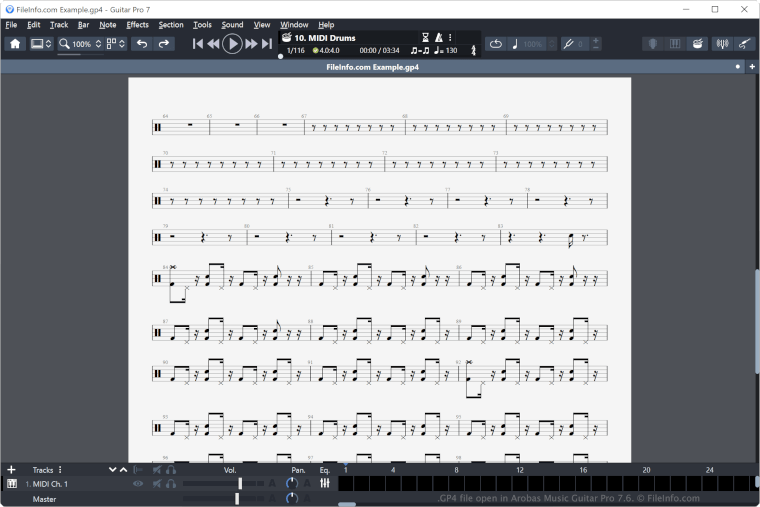Toggle visibility eye of MIDI Ch. 1
This screenshot has width=760, height=507.
click(x=138, y=484)
